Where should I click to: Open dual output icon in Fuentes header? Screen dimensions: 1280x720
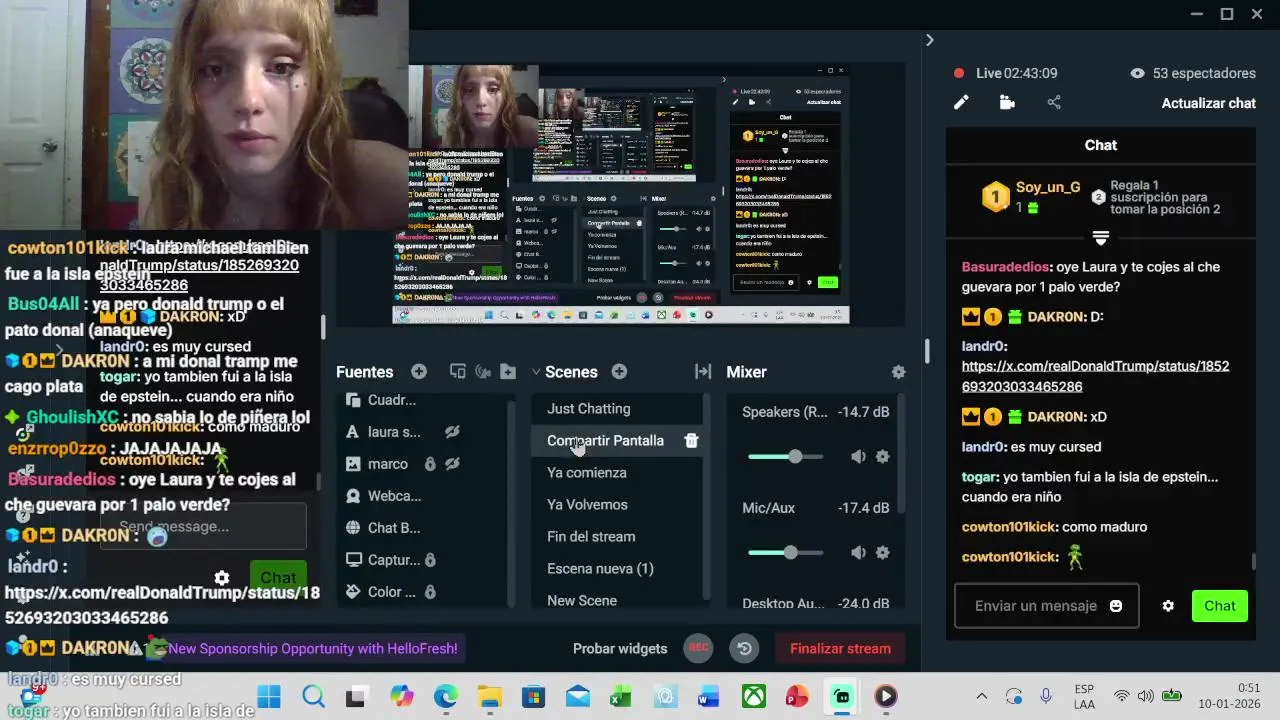(458, 372)
